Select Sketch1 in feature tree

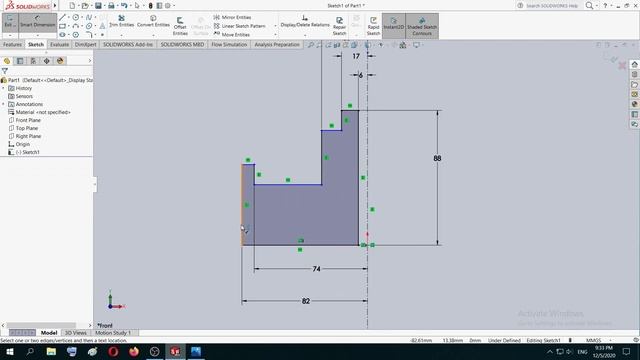click(27, 152)
